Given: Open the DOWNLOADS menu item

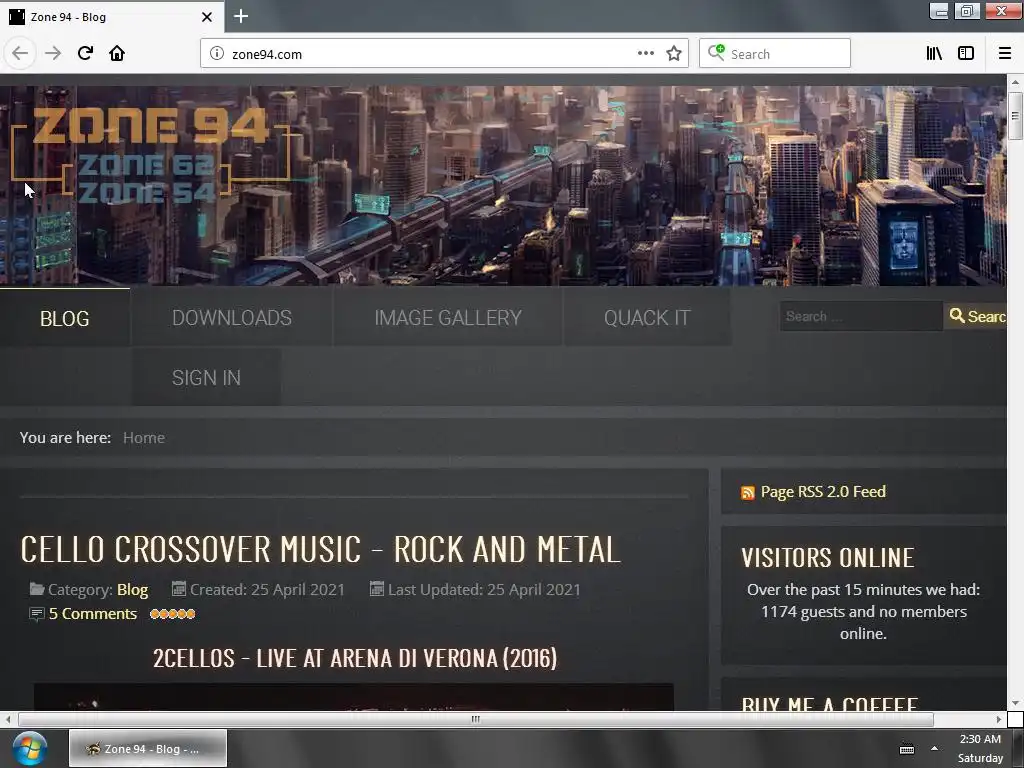Looking at the screenshot, I should point(232,317).
